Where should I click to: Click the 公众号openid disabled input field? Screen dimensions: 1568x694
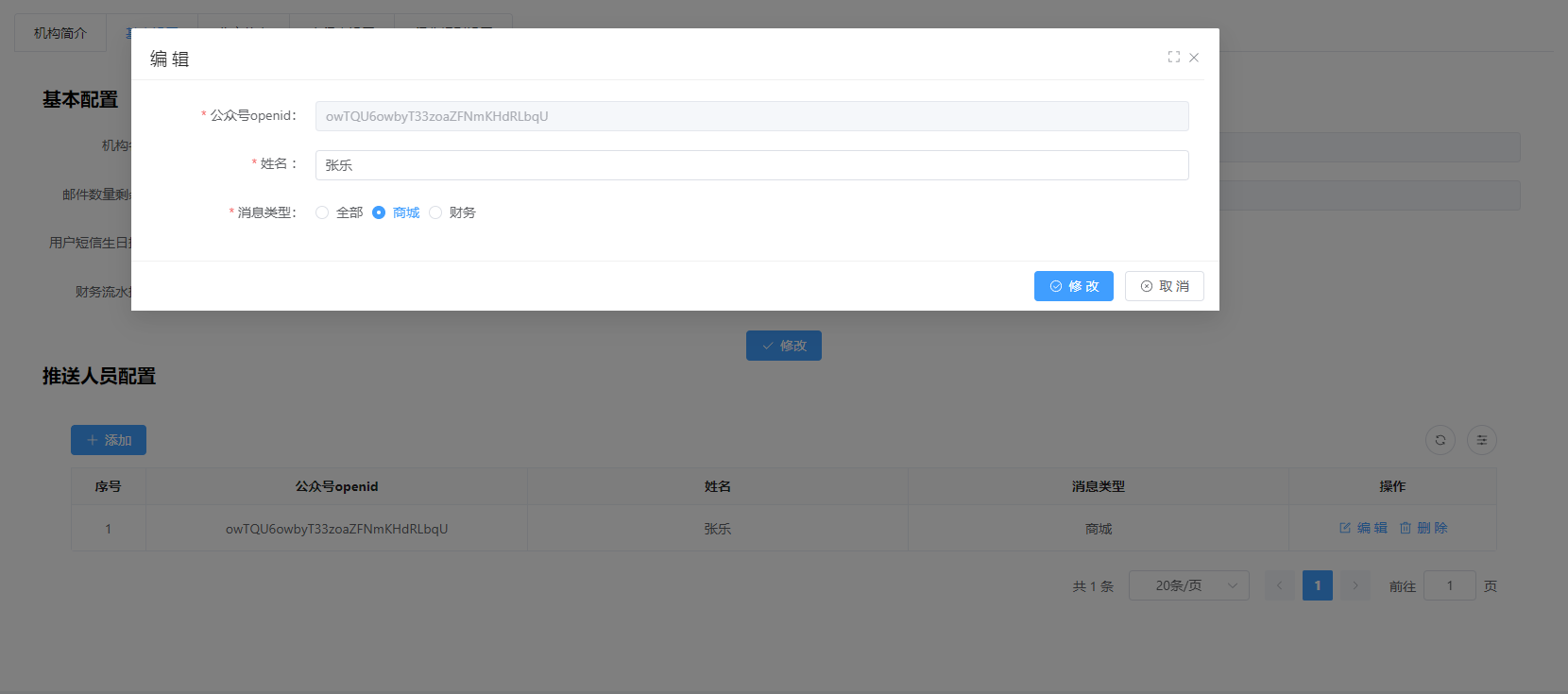click(751, 116)
